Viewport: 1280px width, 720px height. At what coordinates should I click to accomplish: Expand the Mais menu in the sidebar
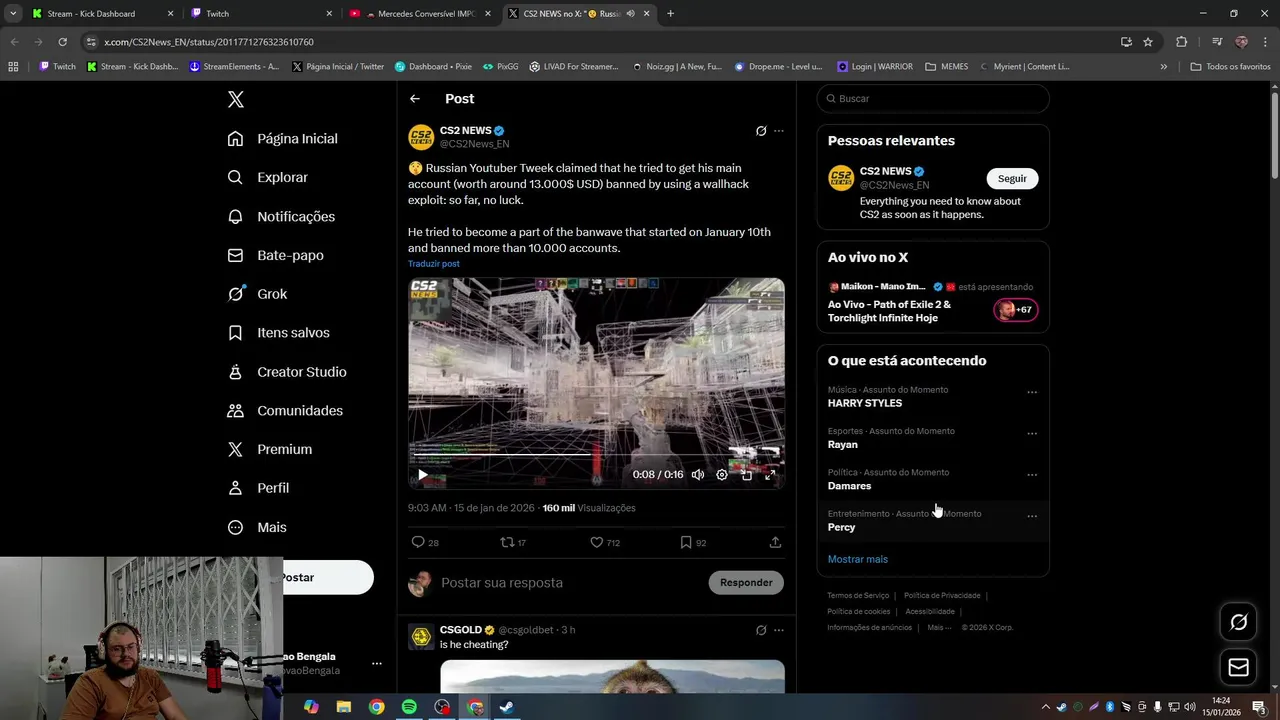point(257,527)
